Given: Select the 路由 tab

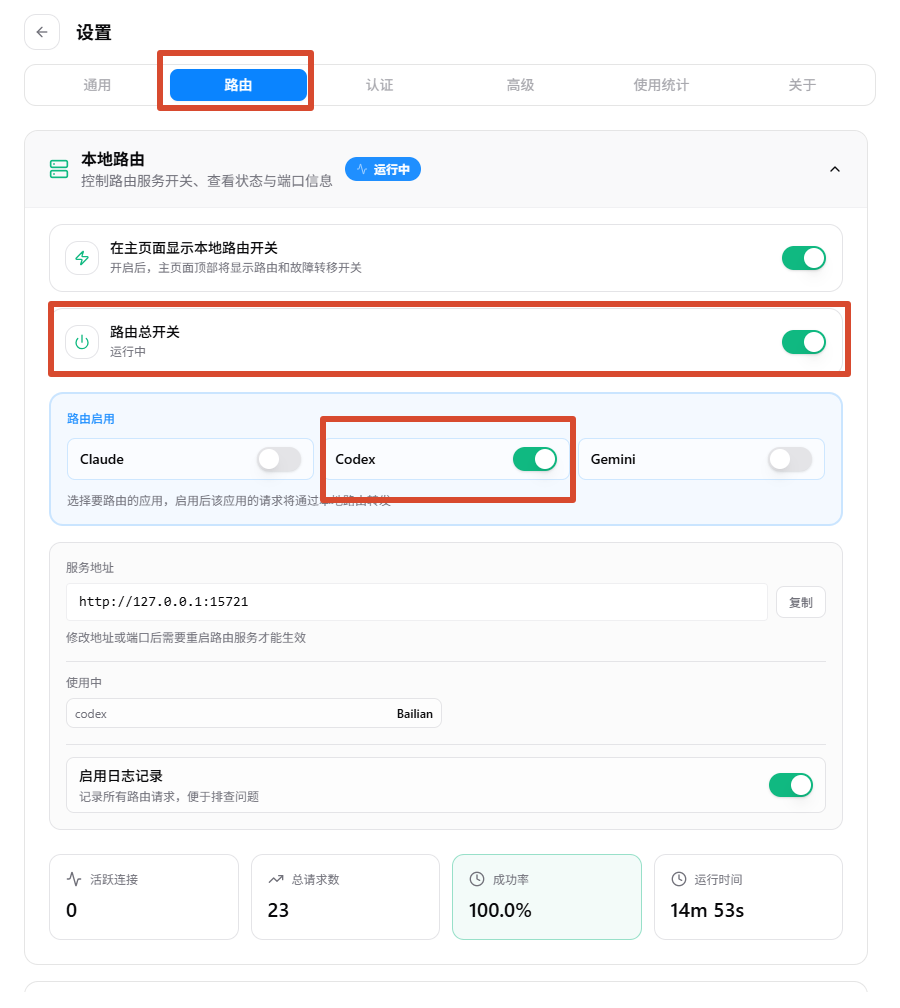Looking at the screenshot, I should (238, 85).
